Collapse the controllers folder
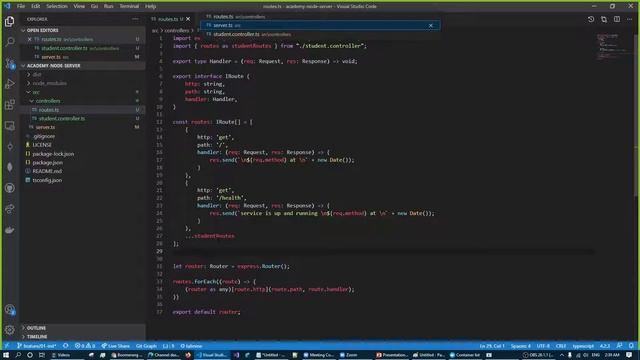This screenshot has height=360, width=640. click(x=48, y=101)
